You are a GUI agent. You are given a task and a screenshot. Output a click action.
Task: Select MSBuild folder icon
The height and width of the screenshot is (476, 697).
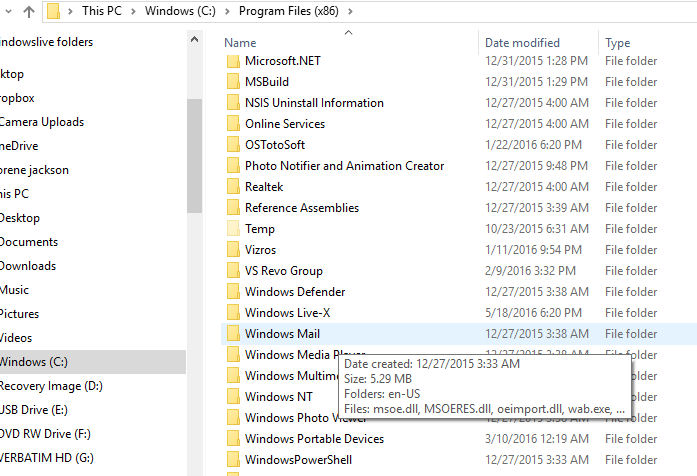pyautogui.click(x=233, y=82)
